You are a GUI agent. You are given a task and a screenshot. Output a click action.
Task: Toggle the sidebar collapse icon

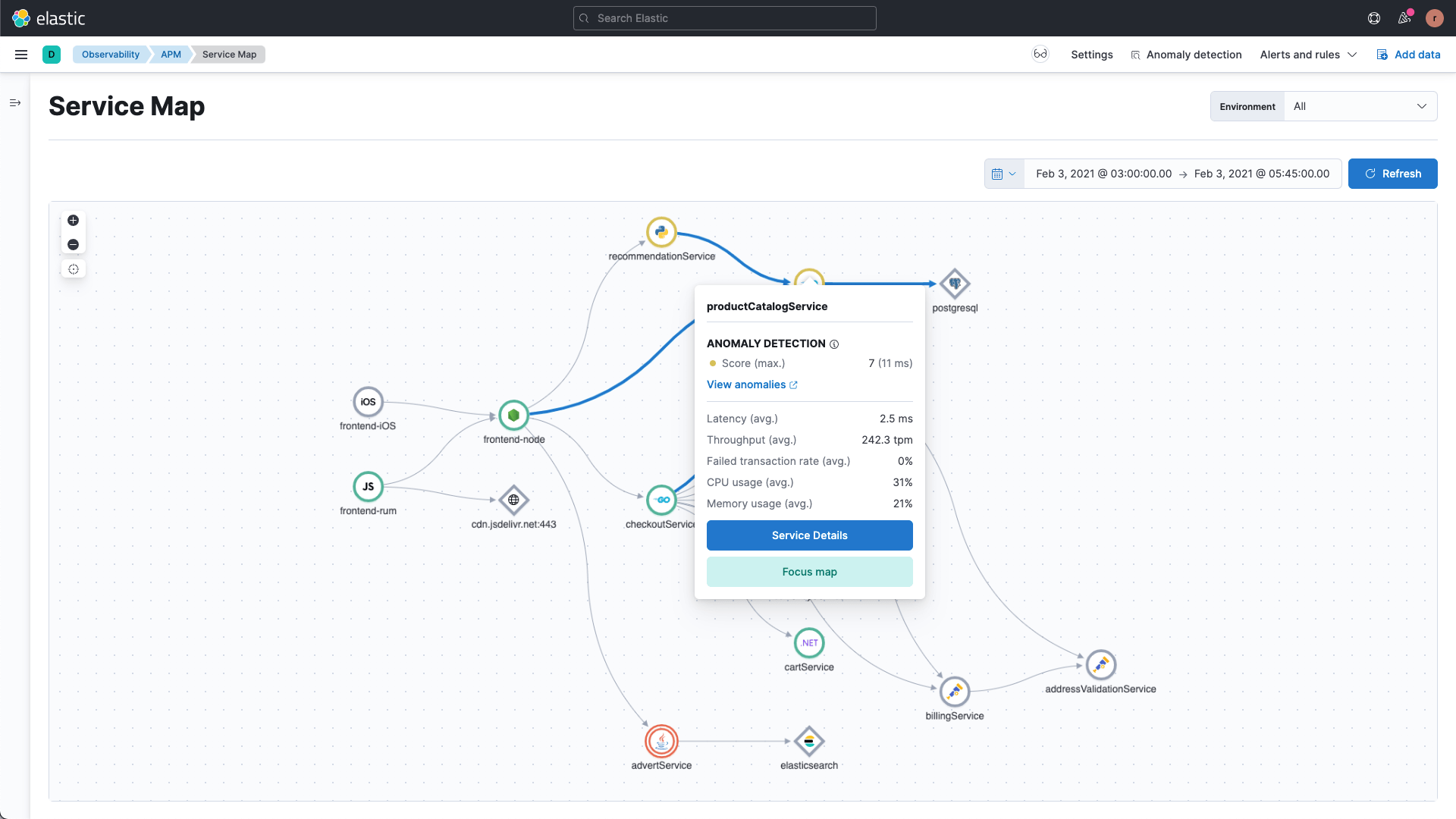click(x=14, y=103)
